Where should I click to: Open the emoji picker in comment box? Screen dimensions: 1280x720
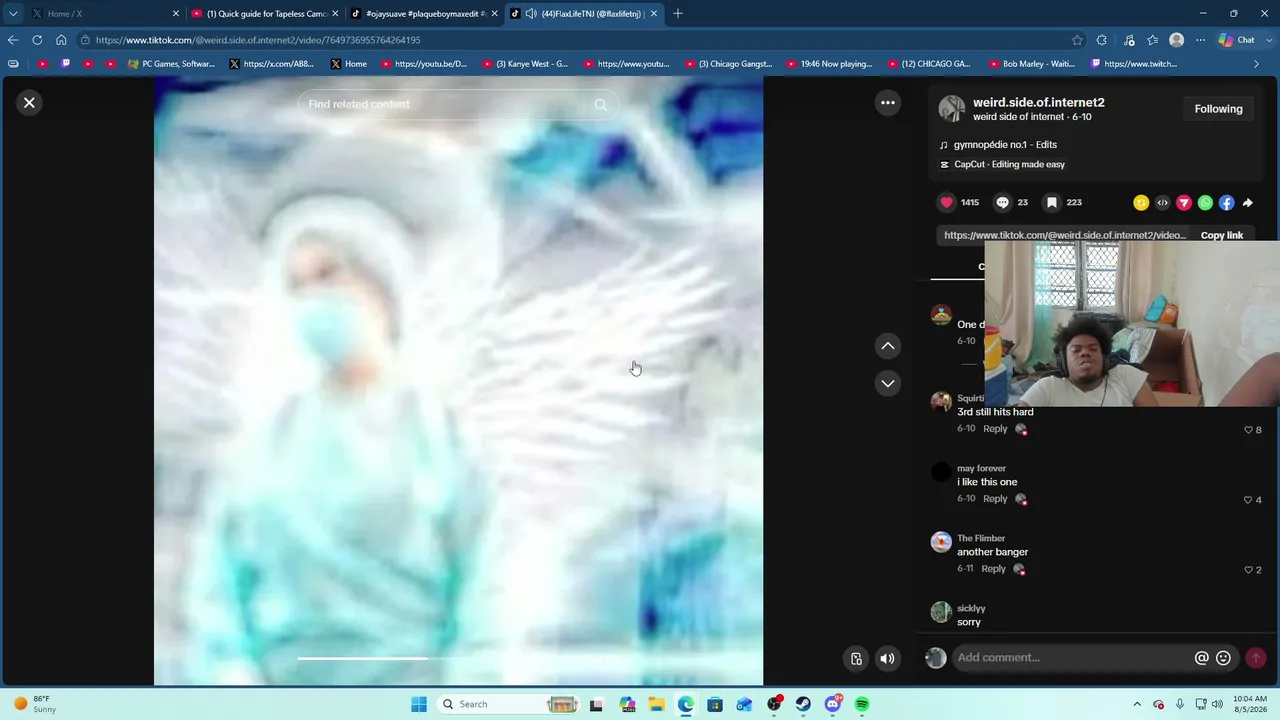point(1223,658)
